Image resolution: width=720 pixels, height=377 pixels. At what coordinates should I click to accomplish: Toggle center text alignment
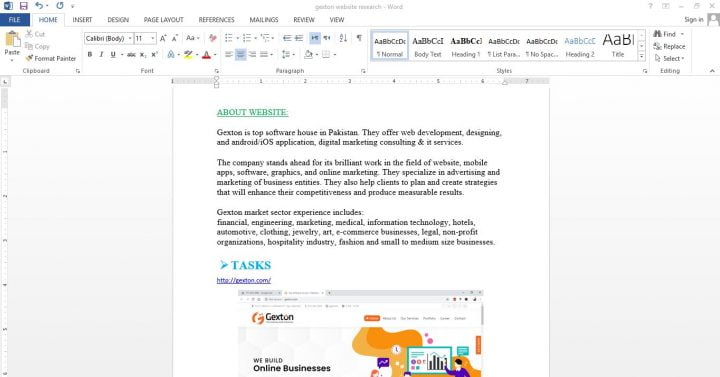point(241,54)
